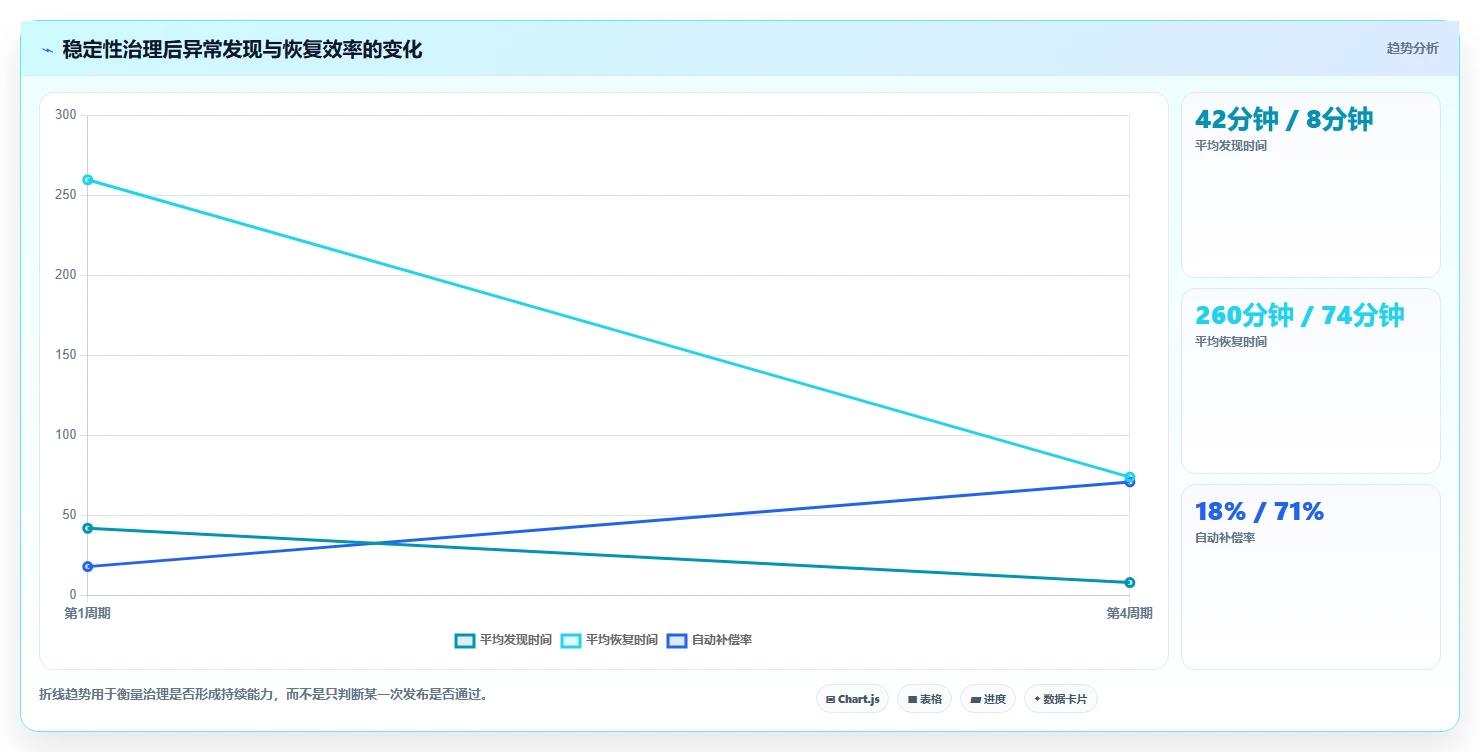Click the 平均发现时间 legend color box

[464, 640]
